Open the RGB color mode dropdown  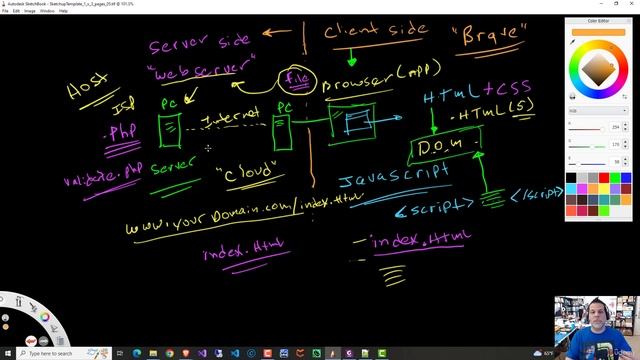point(598,111)
